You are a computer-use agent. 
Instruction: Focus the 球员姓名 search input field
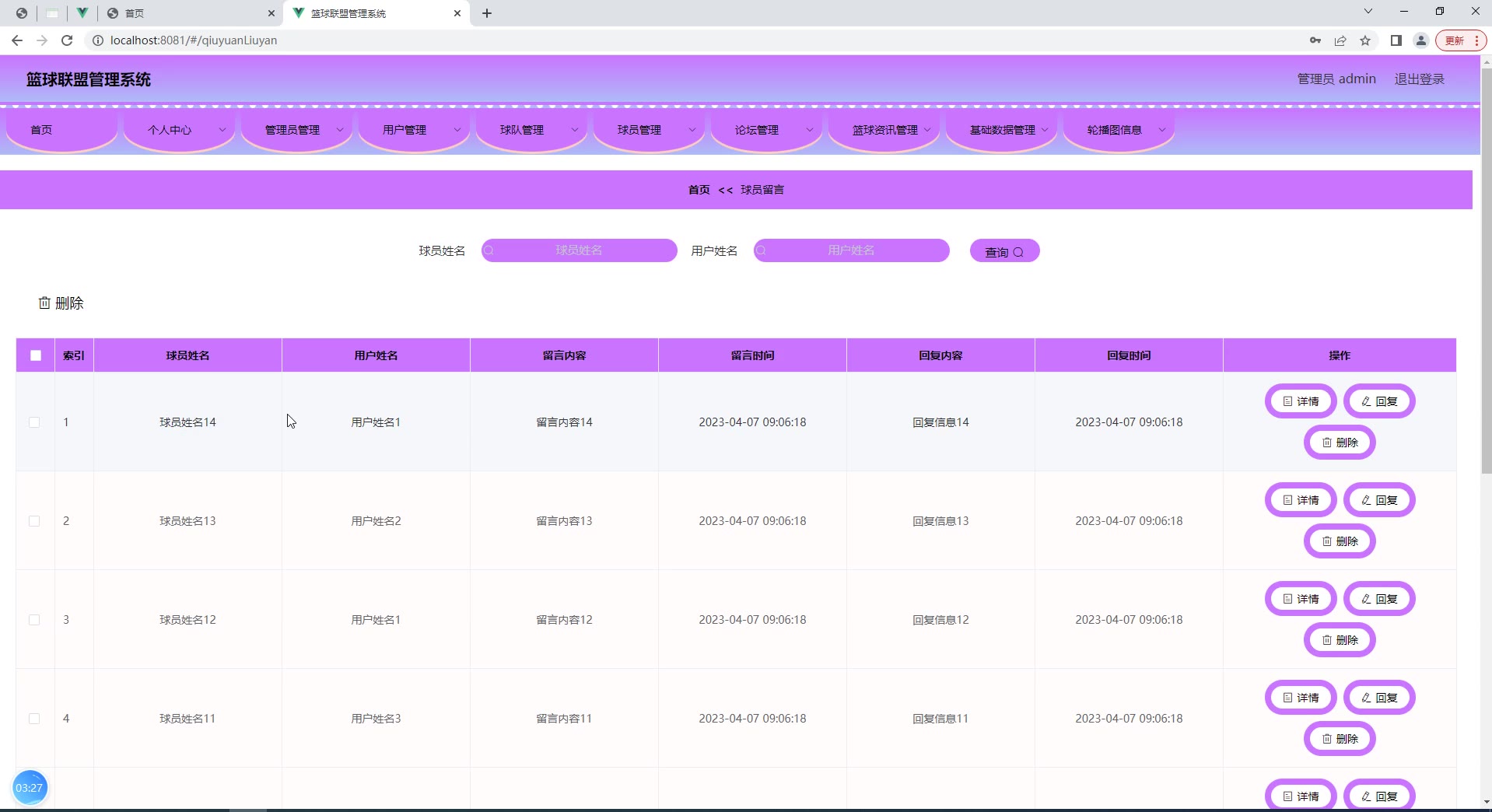coord(580,250)
